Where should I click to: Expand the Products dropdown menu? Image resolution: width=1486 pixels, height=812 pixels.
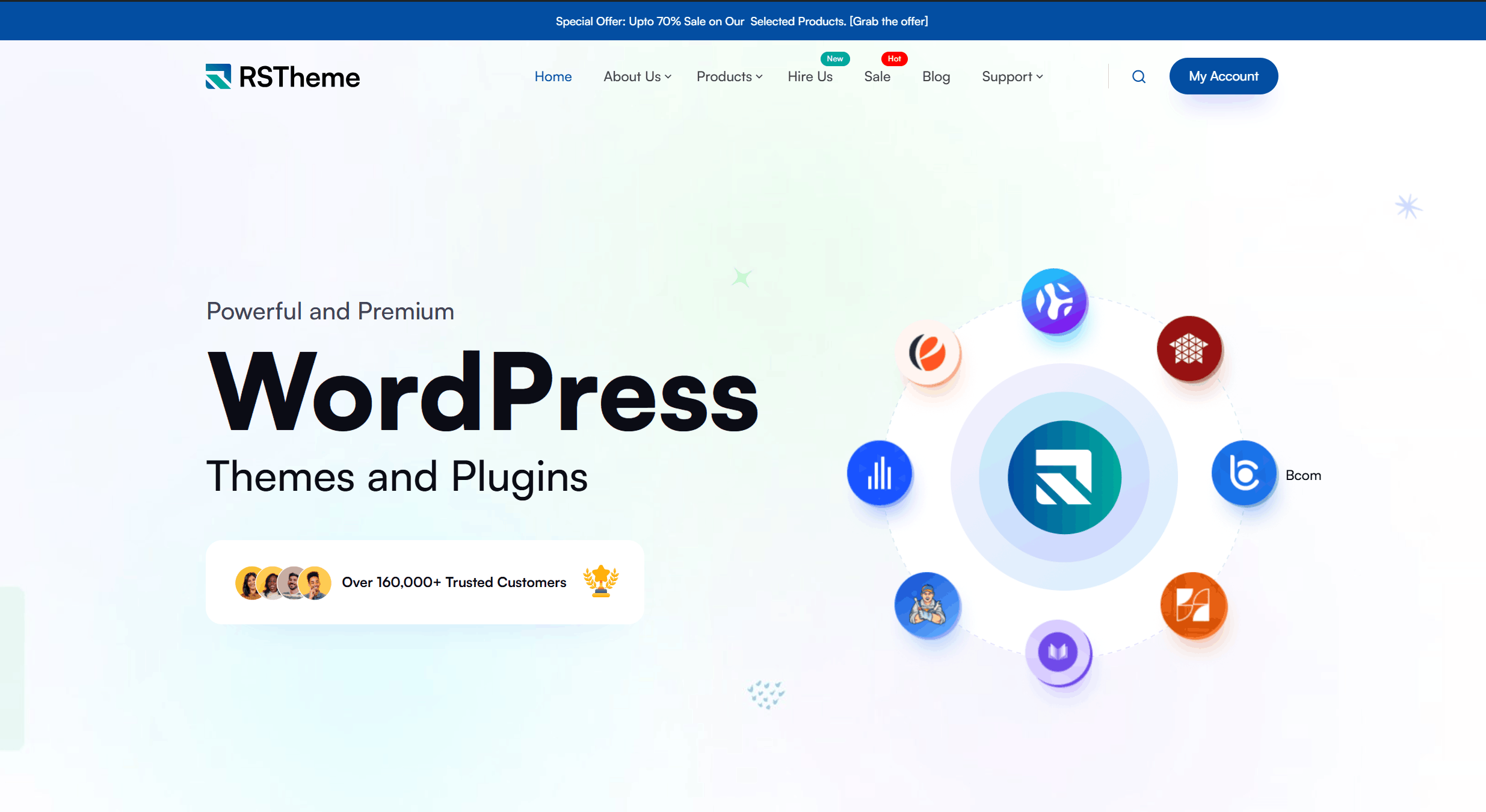pyautogui.click(x=729, y=76)
